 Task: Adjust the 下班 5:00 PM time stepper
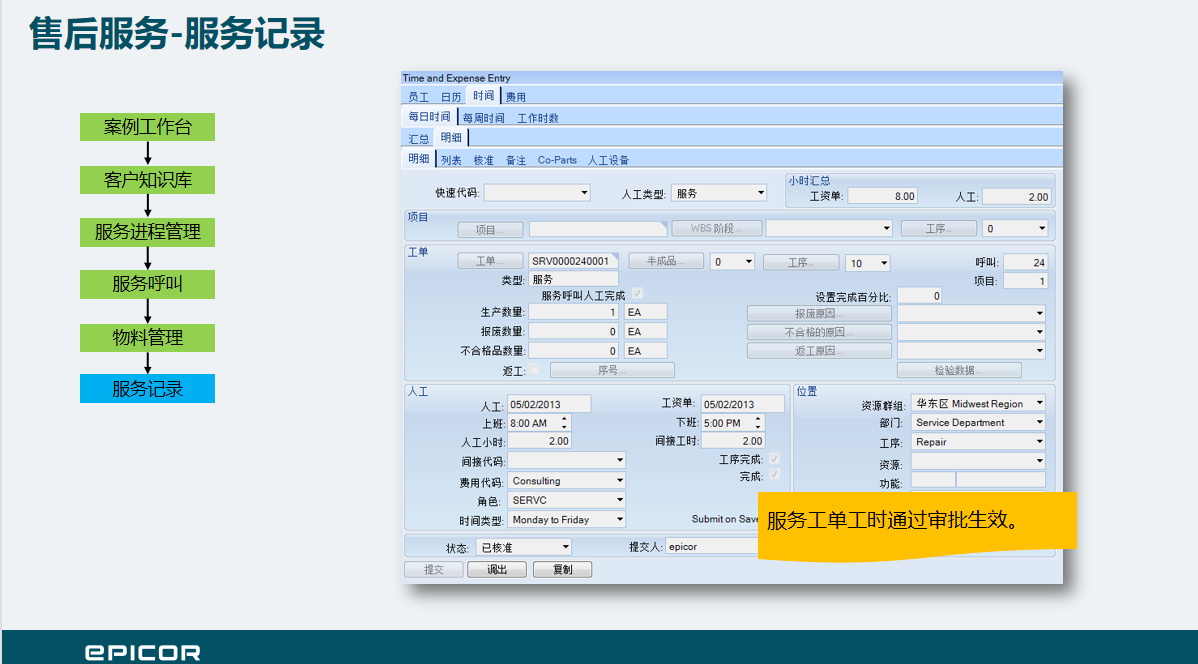click(757, 423)
